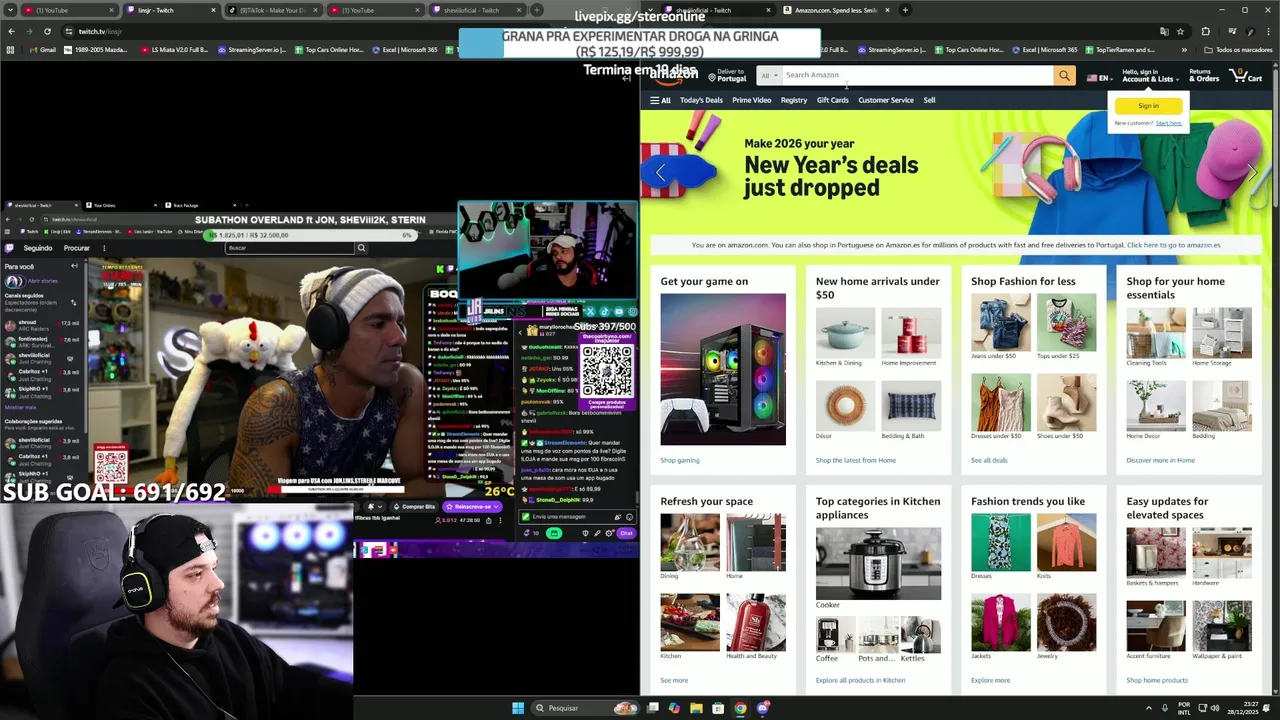
Task: Open Returns & Orders on Amazon
Action: point(1204,75)
